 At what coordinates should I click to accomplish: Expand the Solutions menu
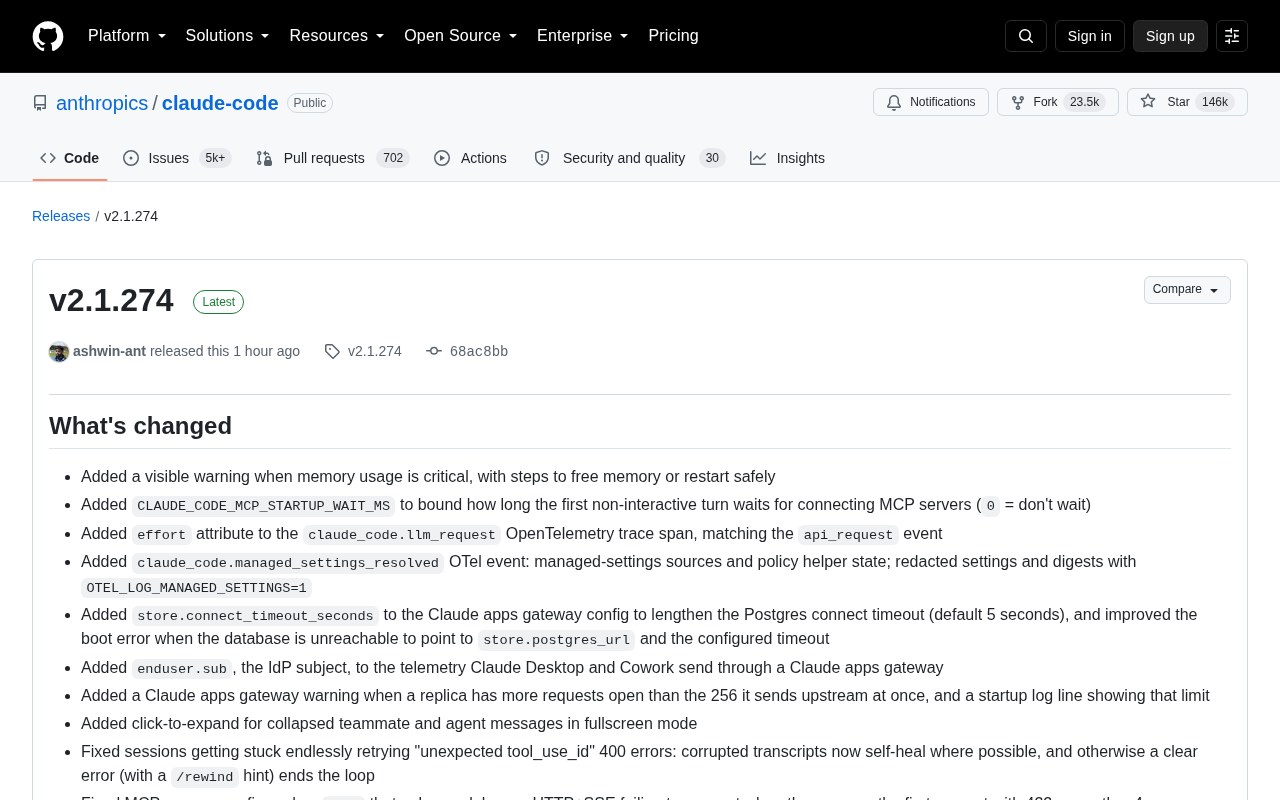tap(228, 36)
